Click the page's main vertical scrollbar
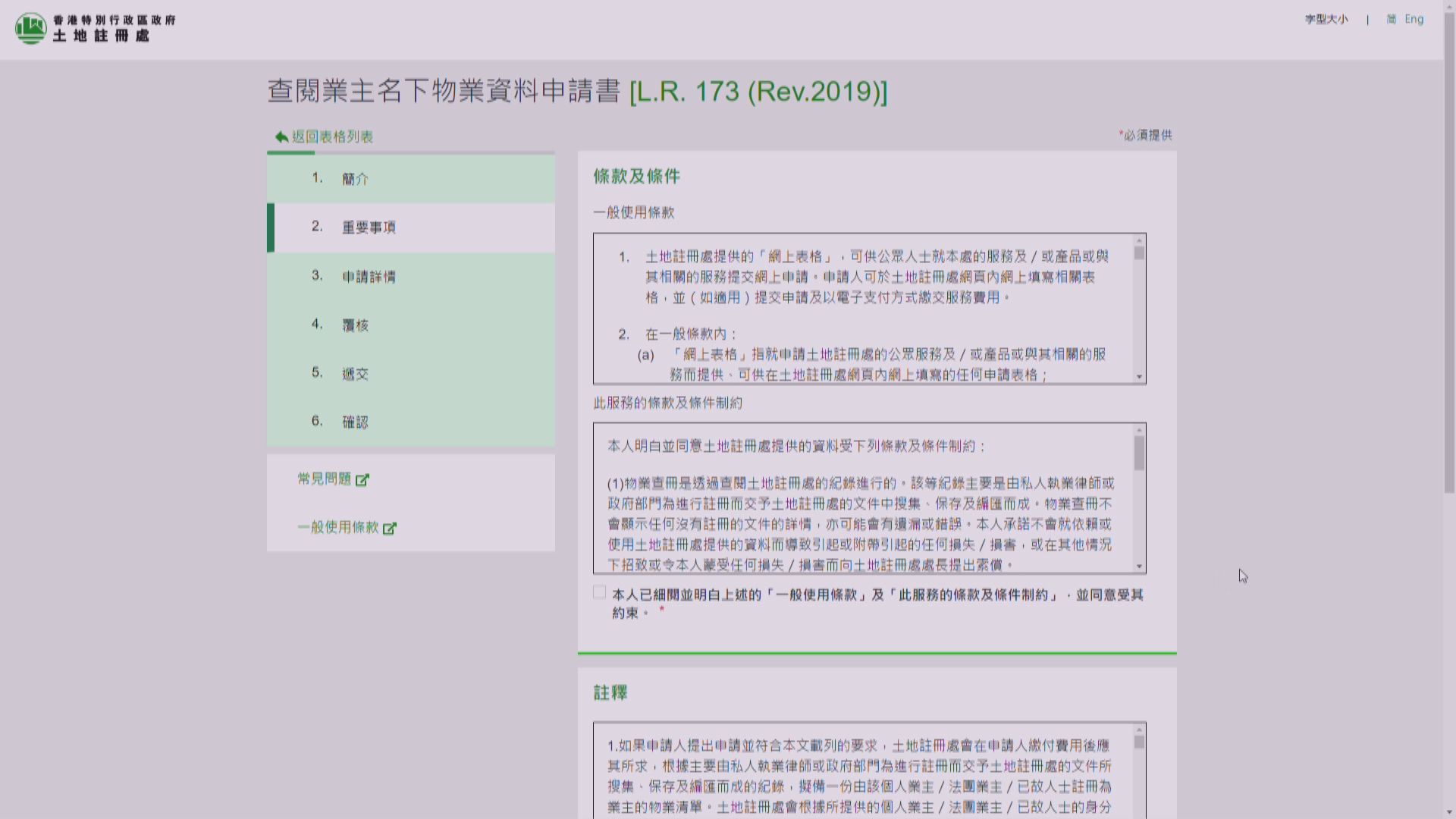The width and height of the screenshot is (1456, 819). click(1449, 254)
